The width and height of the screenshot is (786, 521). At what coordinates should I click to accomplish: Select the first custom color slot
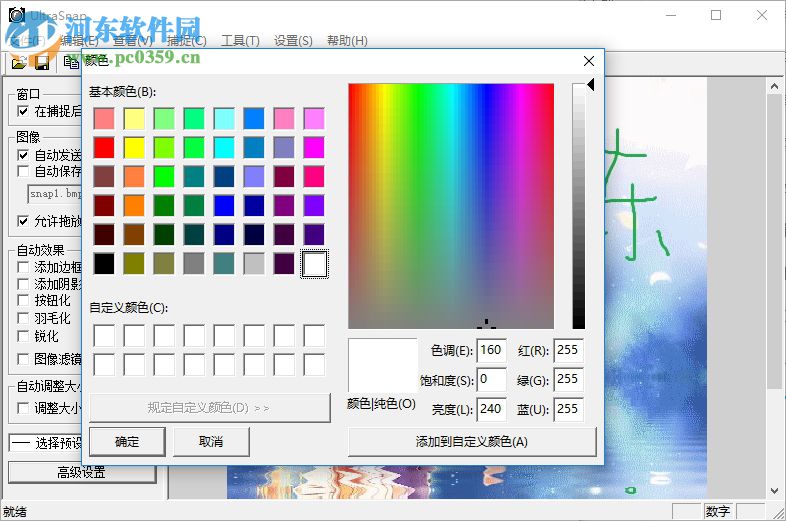104,336
